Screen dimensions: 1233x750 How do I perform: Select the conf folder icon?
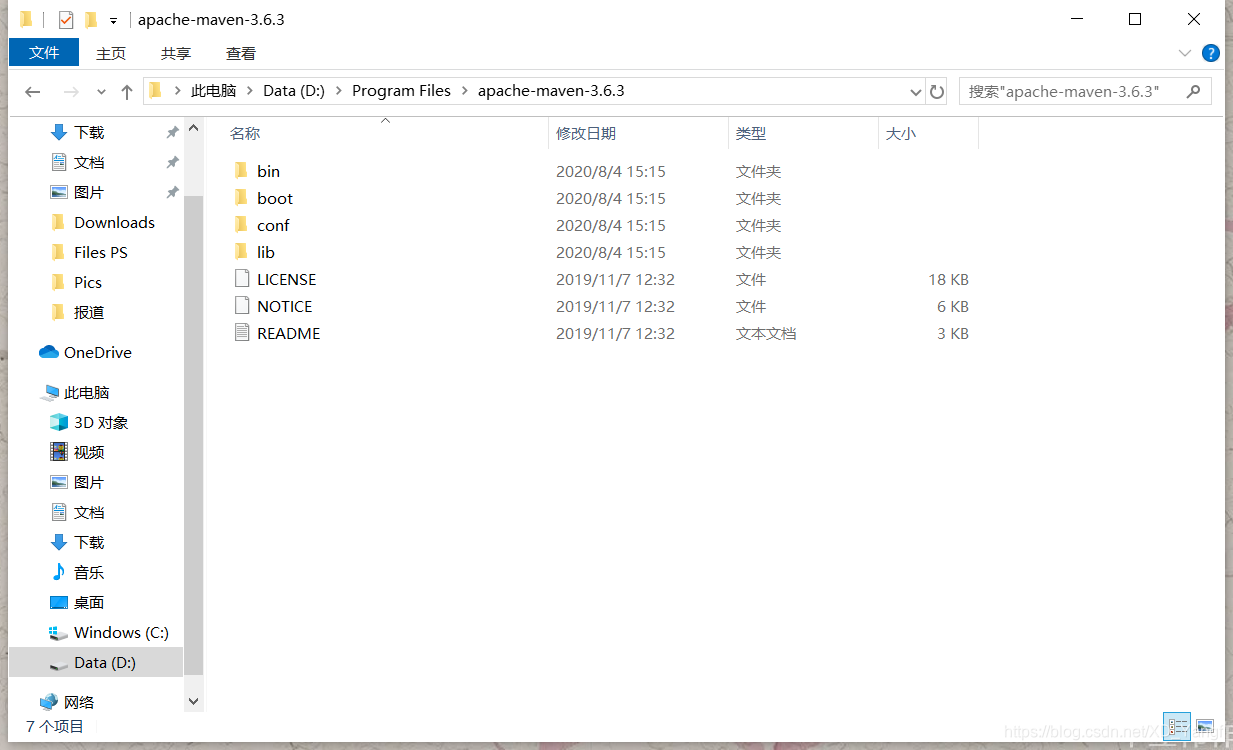pos(240,225)
